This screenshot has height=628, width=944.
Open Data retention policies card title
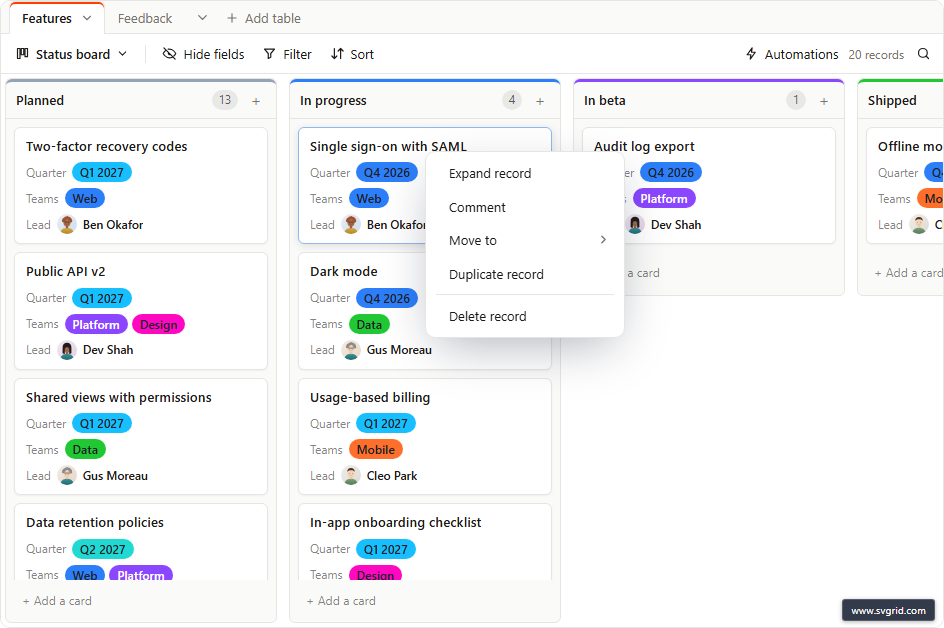95,523
